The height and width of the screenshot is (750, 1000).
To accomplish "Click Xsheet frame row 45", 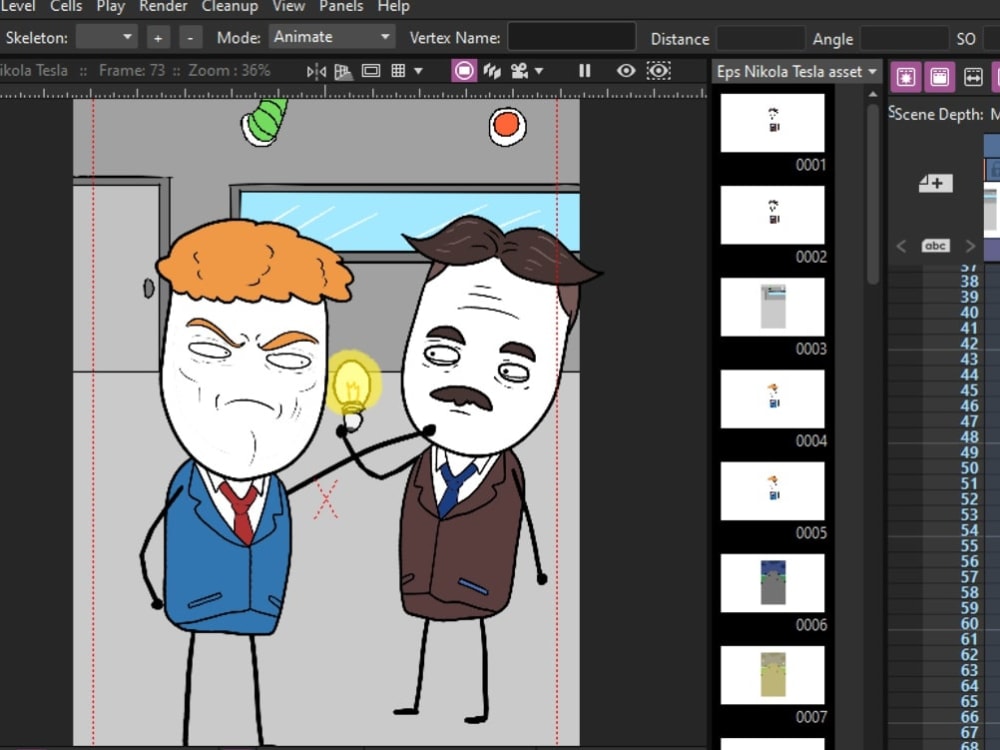I will [969, 390].
